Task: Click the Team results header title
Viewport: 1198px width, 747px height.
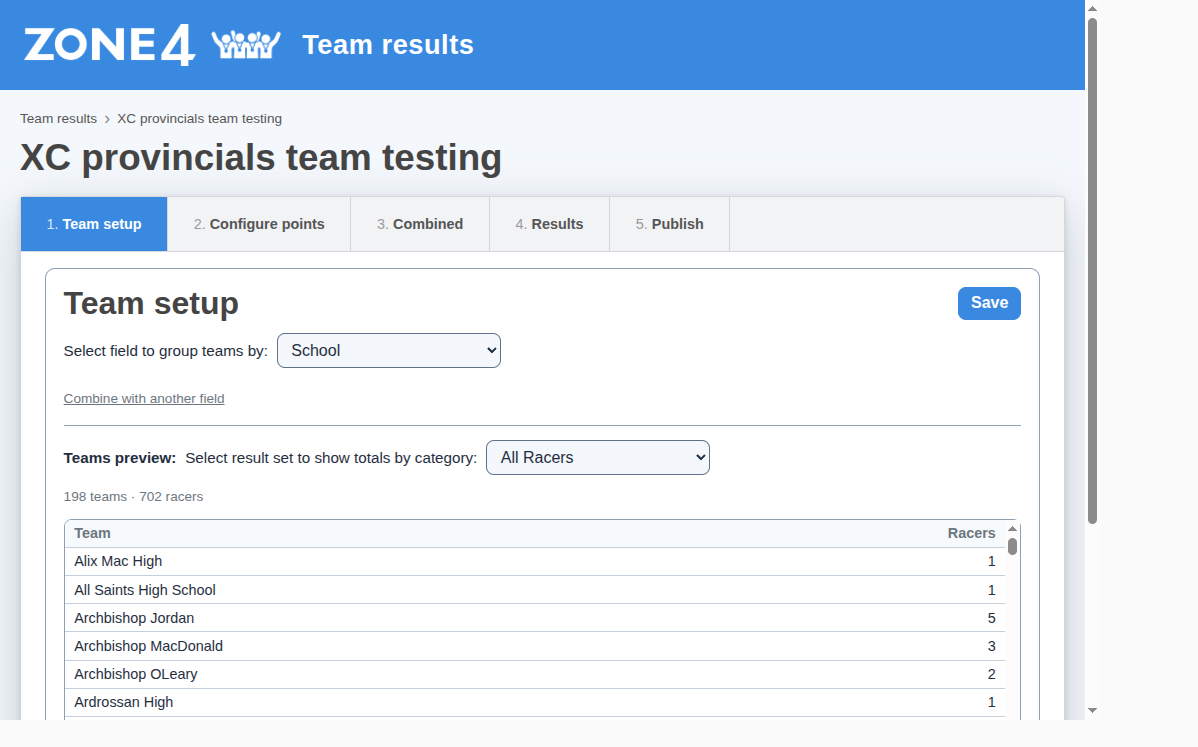Action: [x=388, y=45]
